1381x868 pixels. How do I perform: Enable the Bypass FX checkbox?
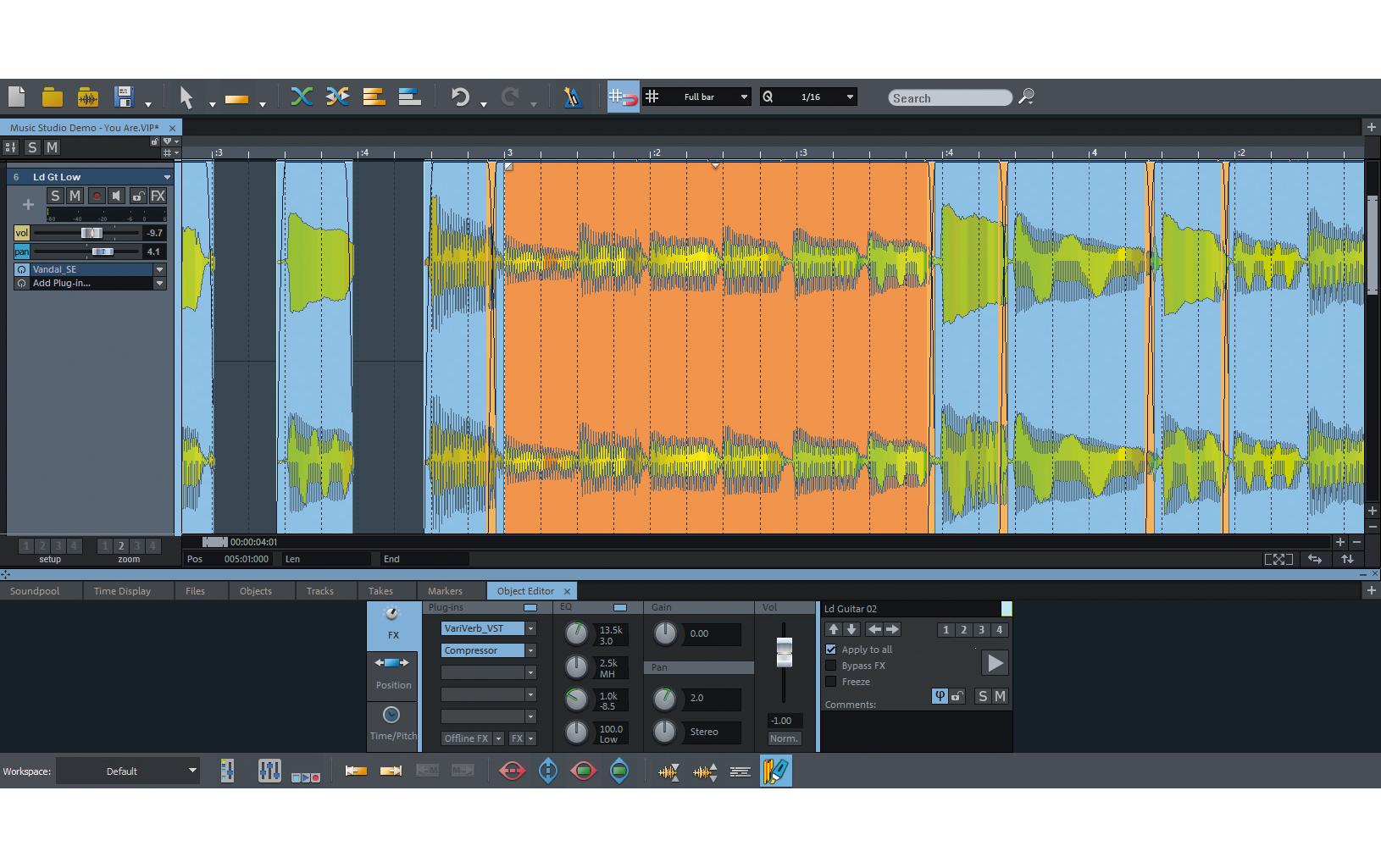[x=831, y=666]
